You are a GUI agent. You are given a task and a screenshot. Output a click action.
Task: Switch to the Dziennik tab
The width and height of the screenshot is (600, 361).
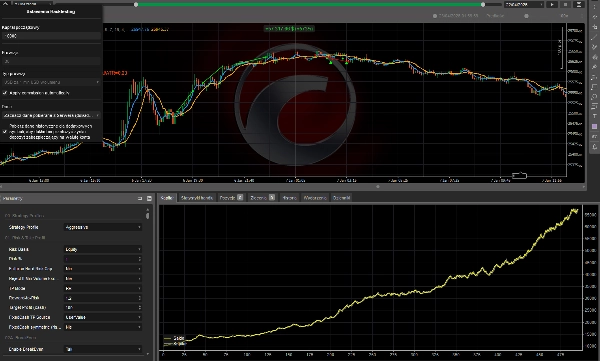tap(341, 198)
